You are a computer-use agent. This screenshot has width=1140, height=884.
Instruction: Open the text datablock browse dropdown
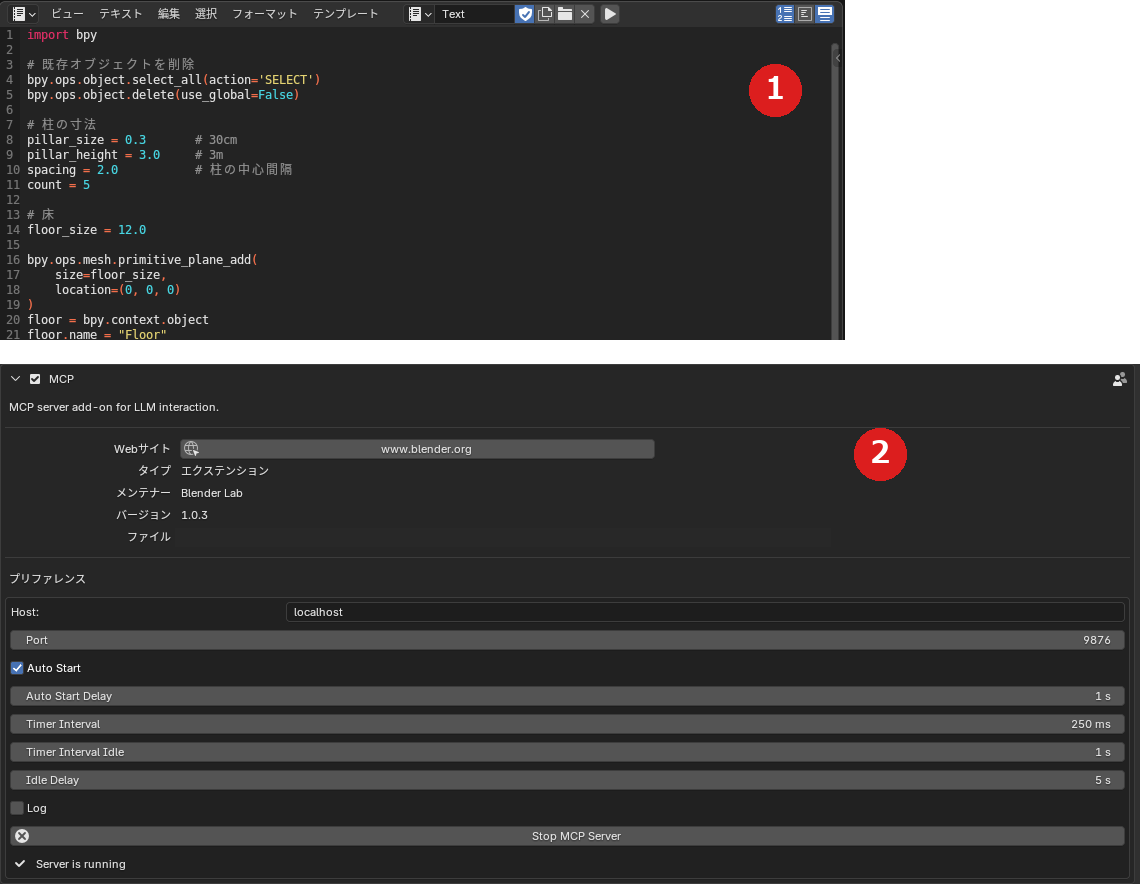pyautogui.click(x=420, y=14)
